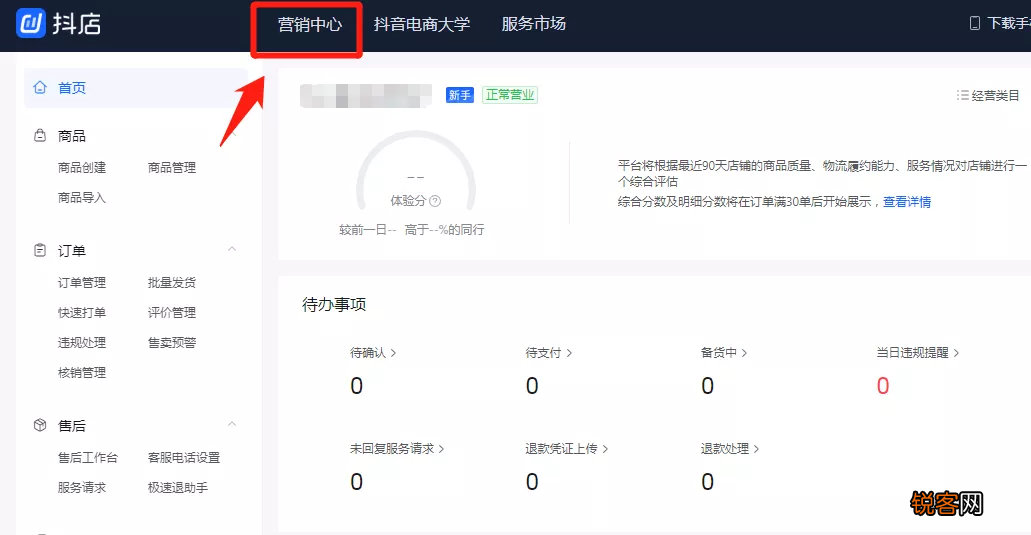The height and width of the screenshot is (535, 1031).
Task: Open 售卖预警 in the sidebar
Action: [172, 342]
